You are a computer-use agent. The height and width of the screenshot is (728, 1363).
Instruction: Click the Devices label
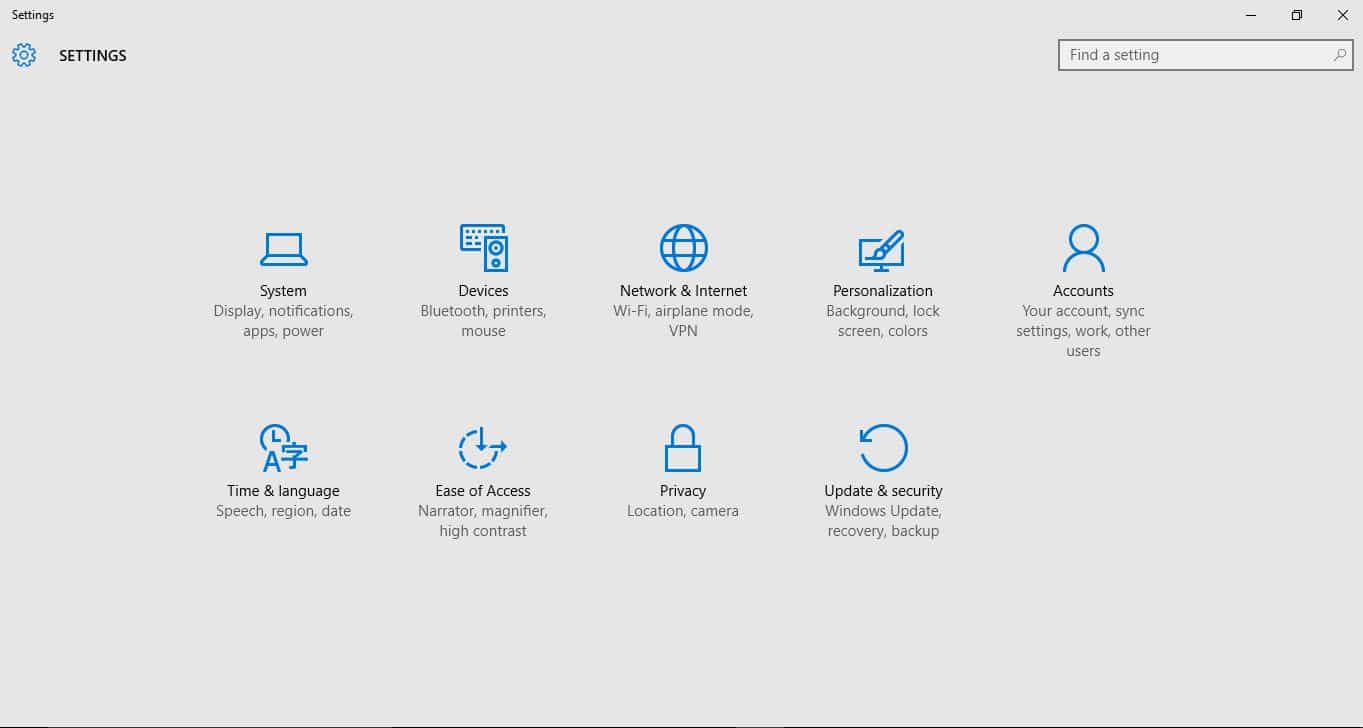point(483,291)
